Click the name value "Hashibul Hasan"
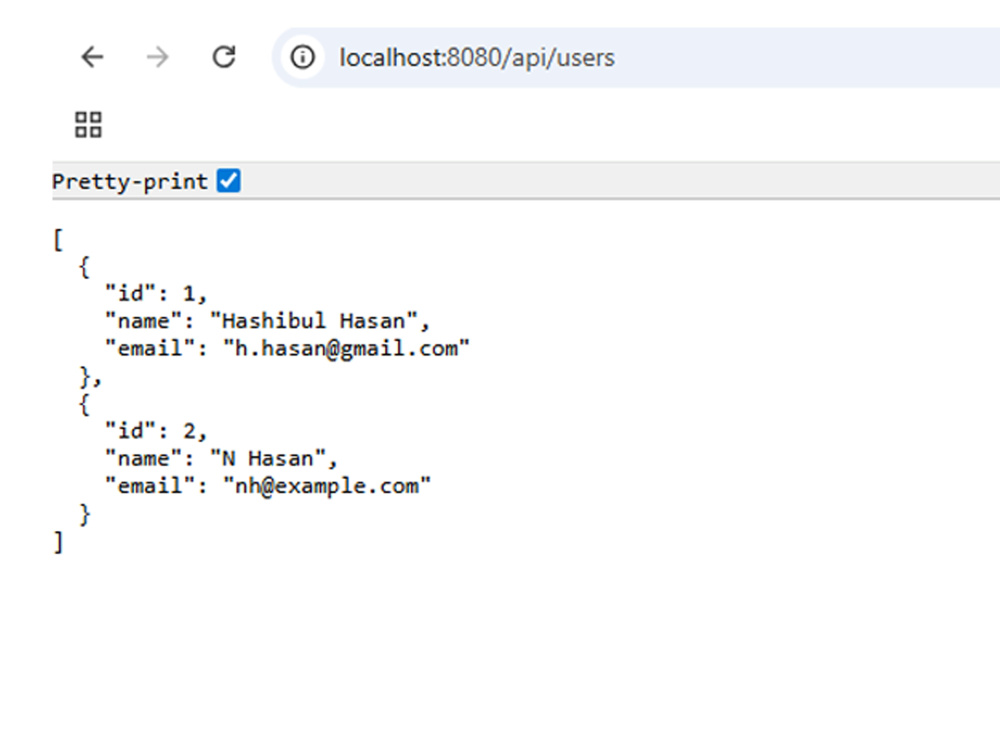Screen dimensions: 1000x750 coord(313,321)
